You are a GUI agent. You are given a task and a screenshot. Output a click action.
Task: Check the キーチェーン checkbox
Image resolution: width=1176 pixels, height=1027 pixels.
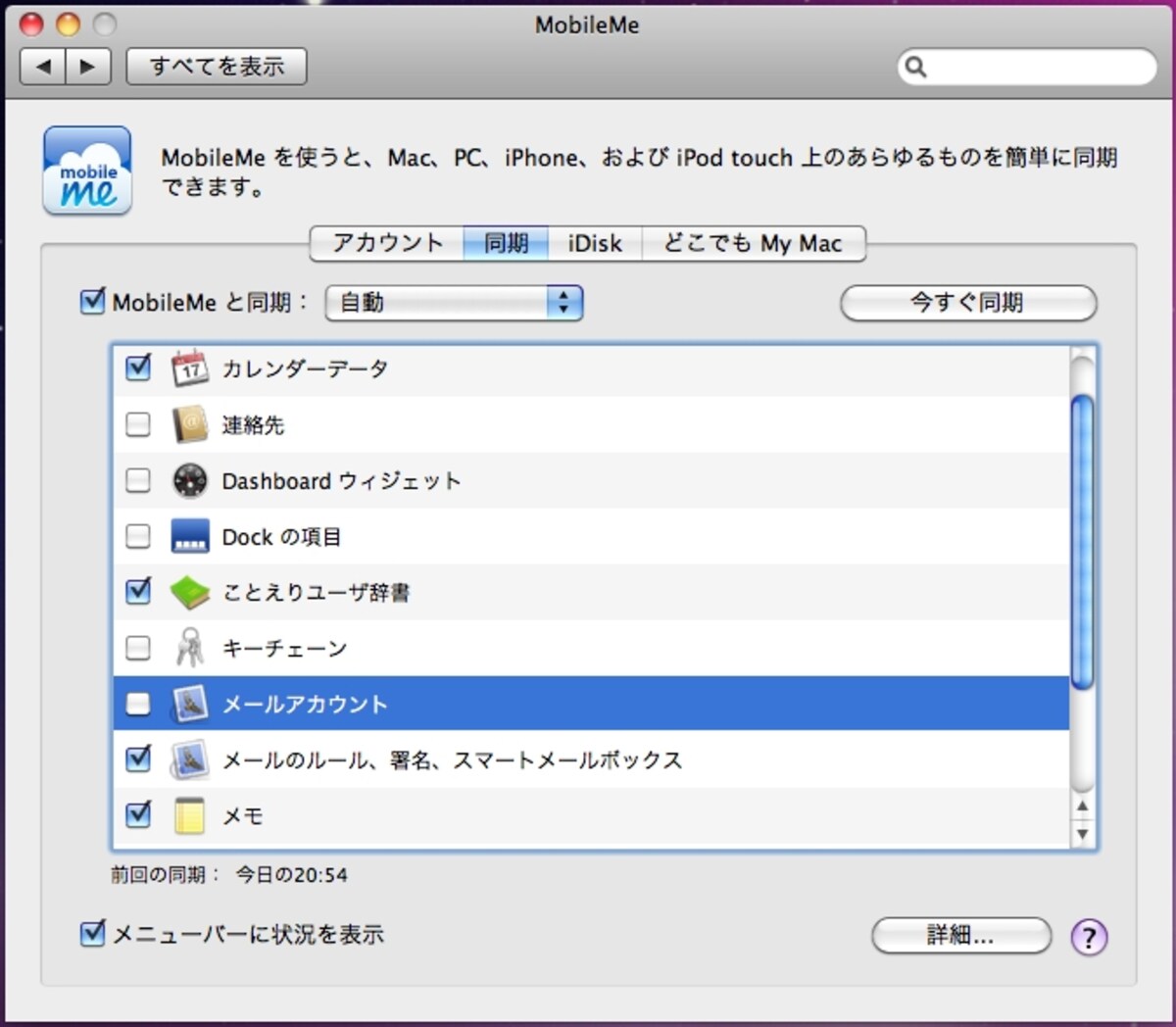pyautogui.click(x=138, y=648)
